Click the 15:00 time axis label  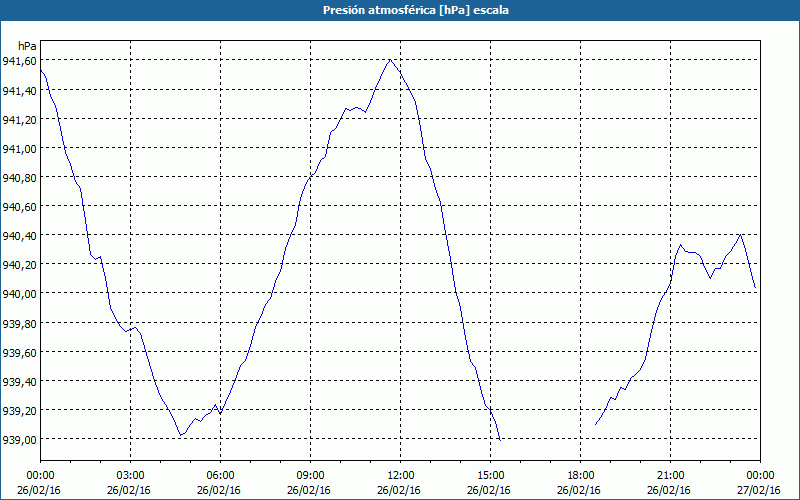(490, 476)
